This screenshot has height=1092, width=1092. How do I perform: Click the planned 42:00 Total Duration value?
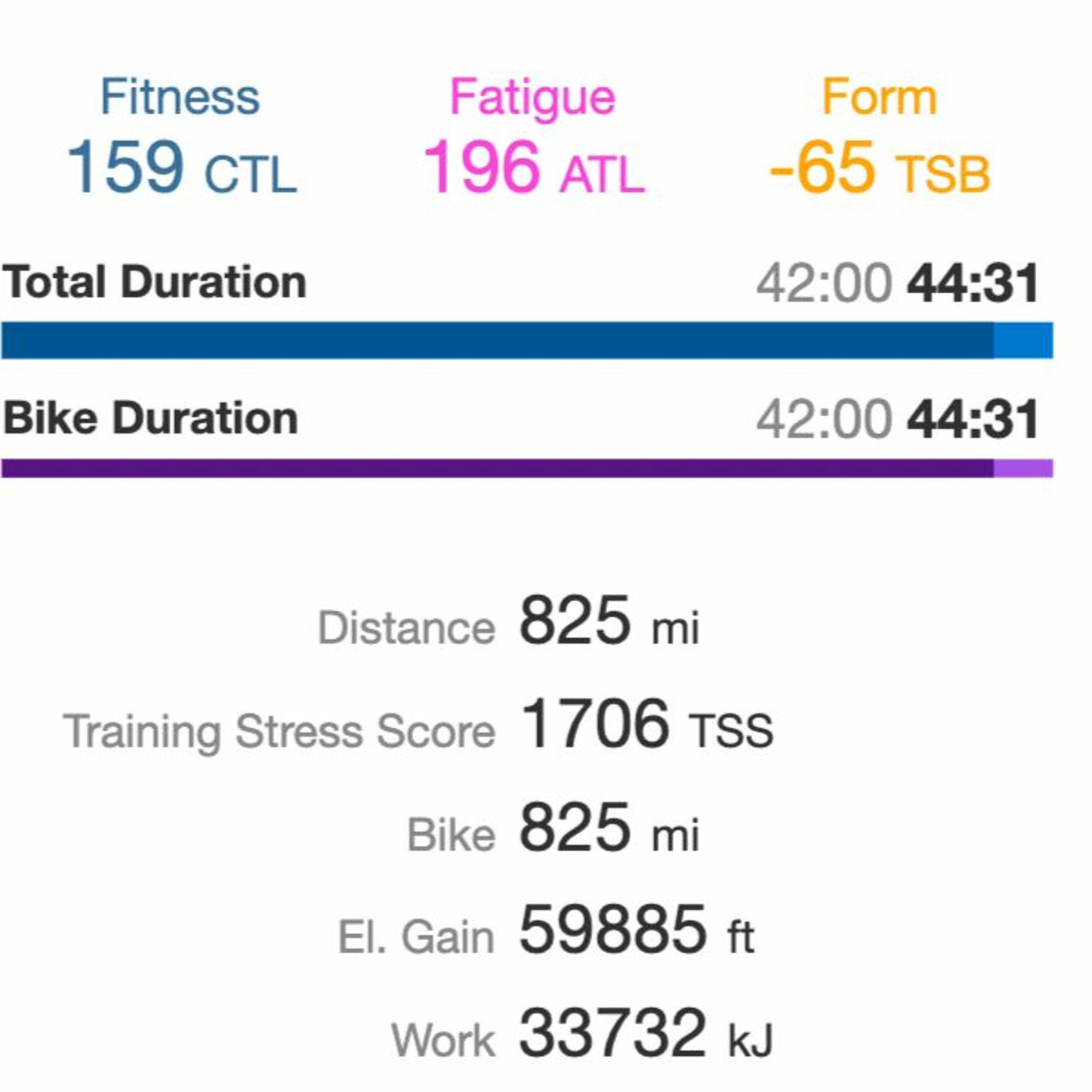(825, 282)
